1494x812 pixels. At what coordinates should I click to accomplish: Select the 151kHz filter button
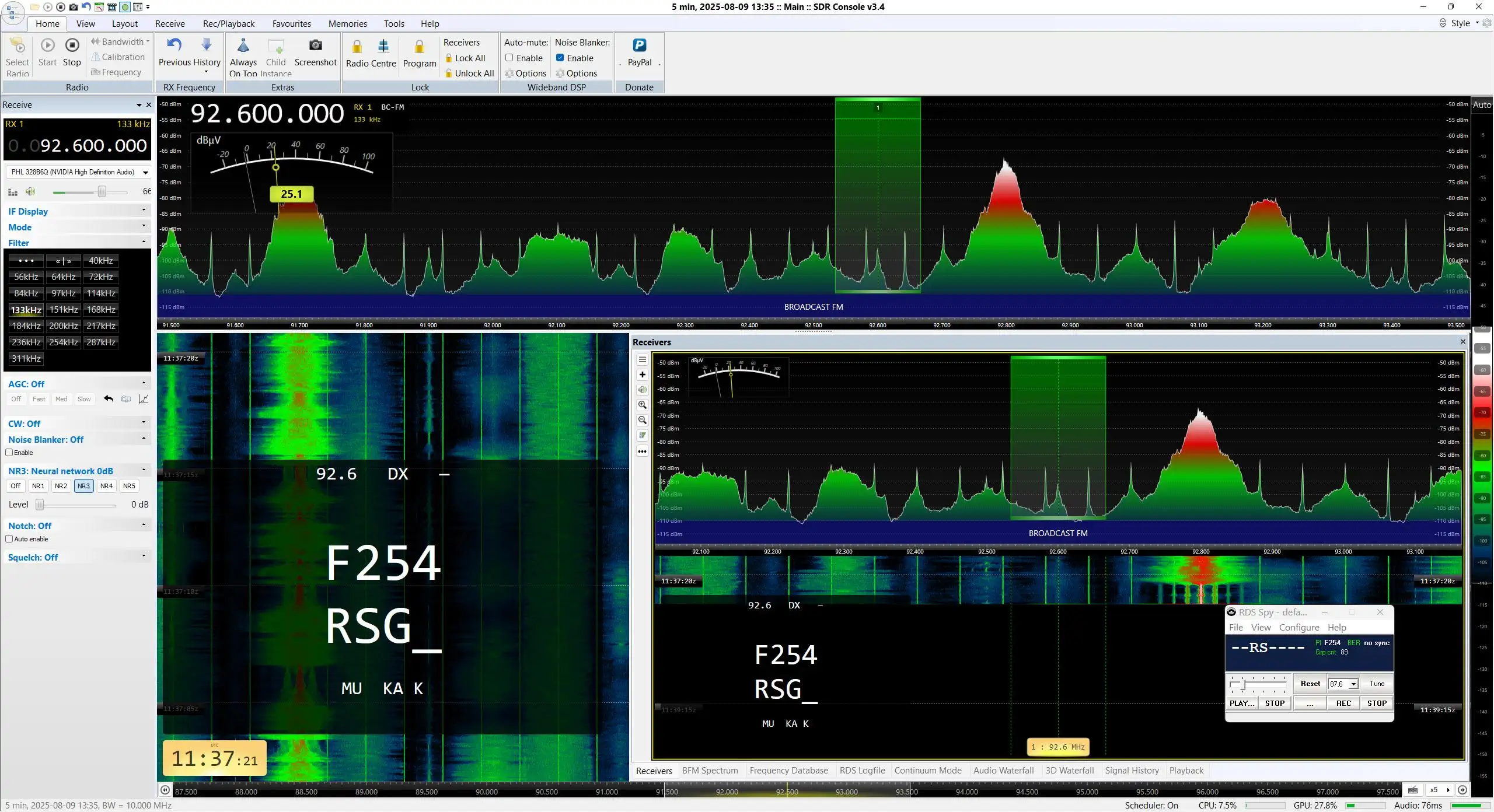(64, 310)
